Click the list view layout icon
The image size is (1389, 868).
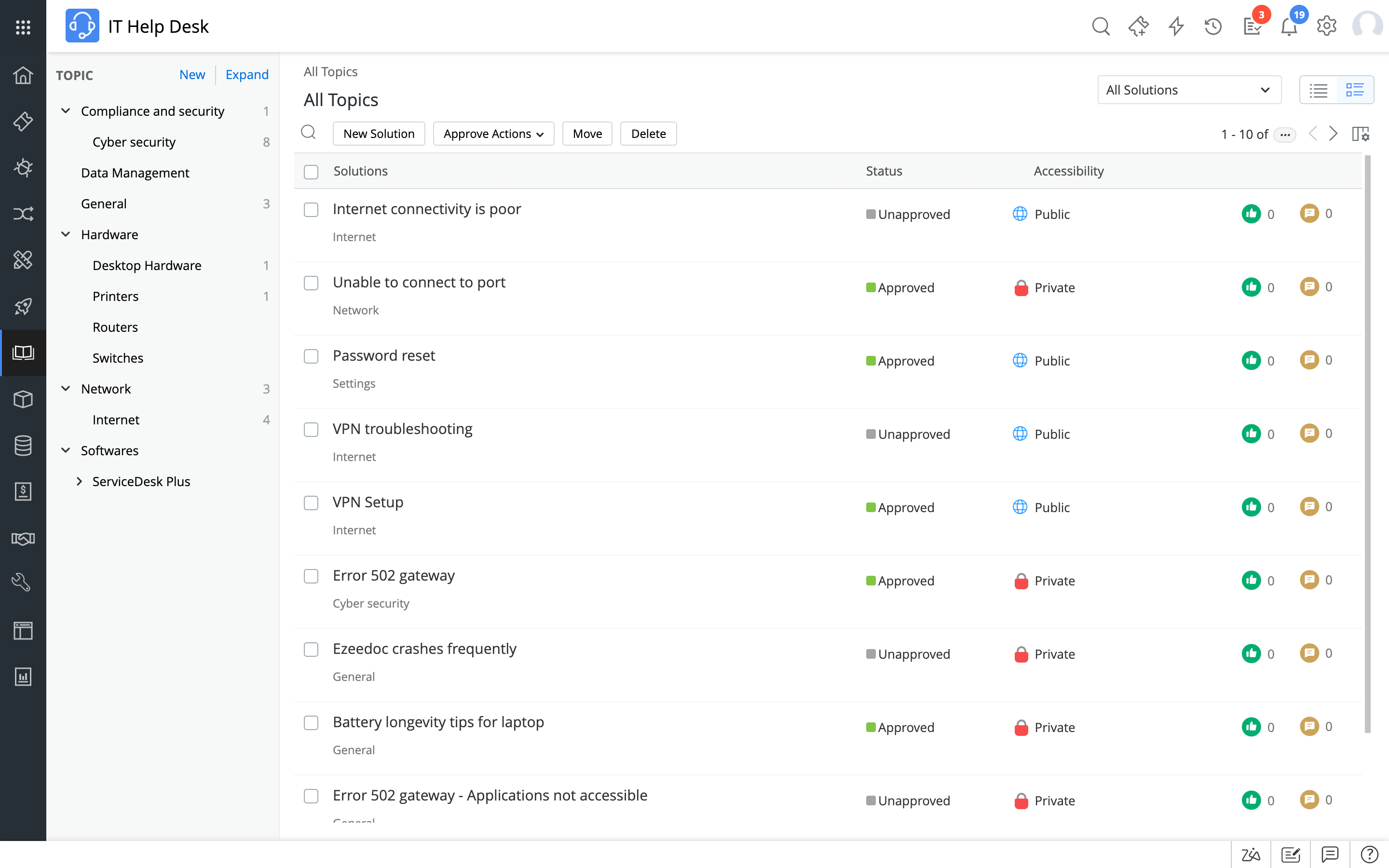click(1319, 90)
